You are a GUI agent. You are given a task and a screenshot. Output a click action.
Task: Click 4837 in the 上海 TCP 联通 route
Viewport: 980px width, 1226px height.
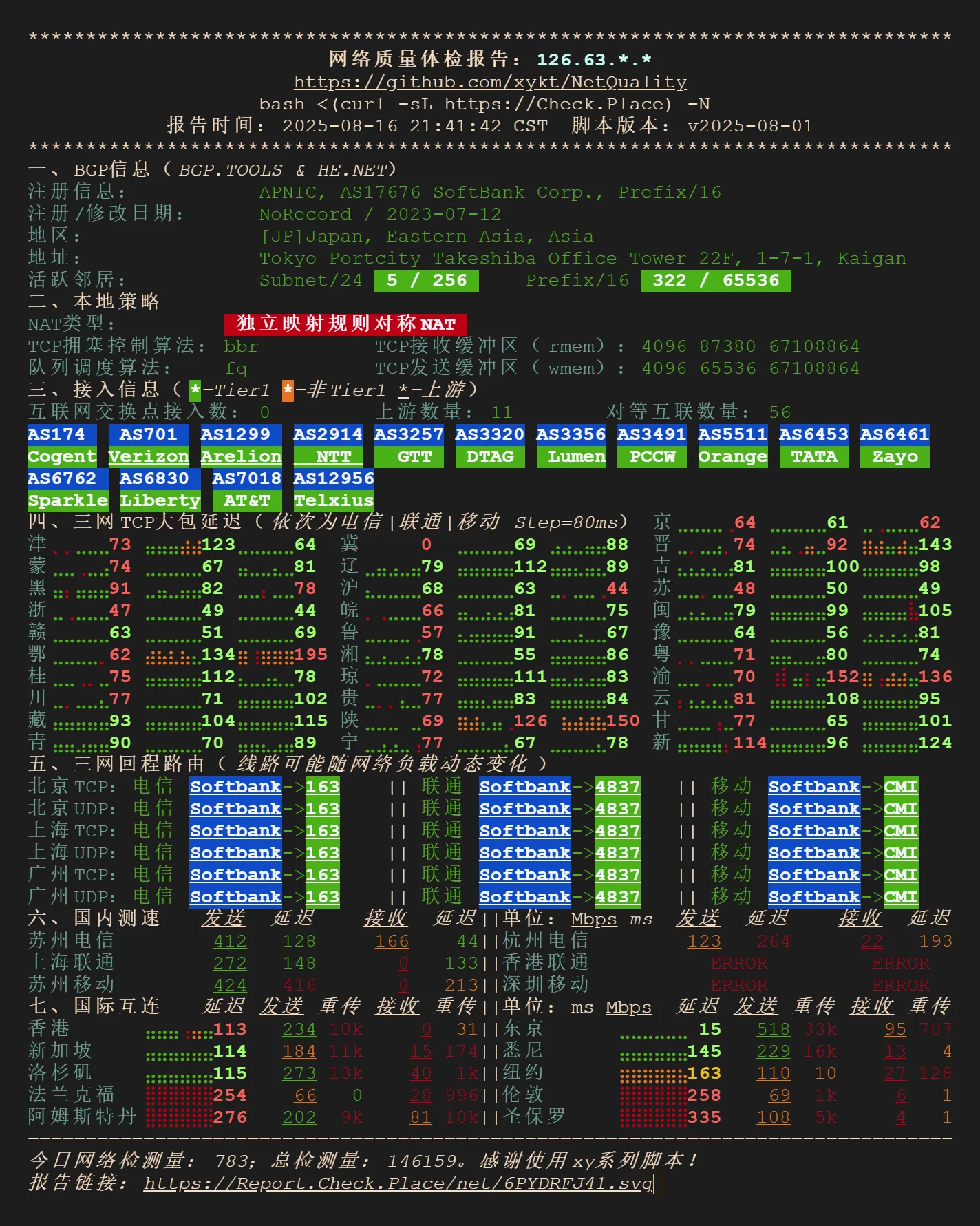tap(617, 831)
